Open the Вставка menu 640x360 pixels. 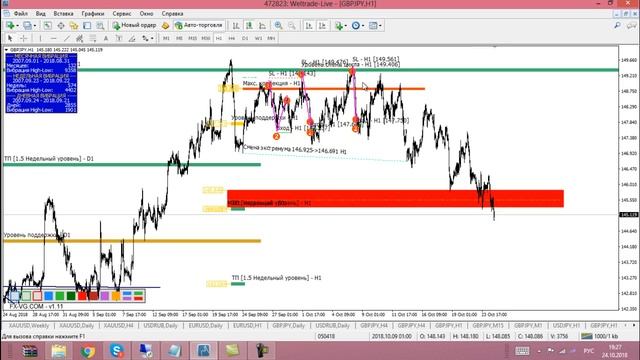63,13
